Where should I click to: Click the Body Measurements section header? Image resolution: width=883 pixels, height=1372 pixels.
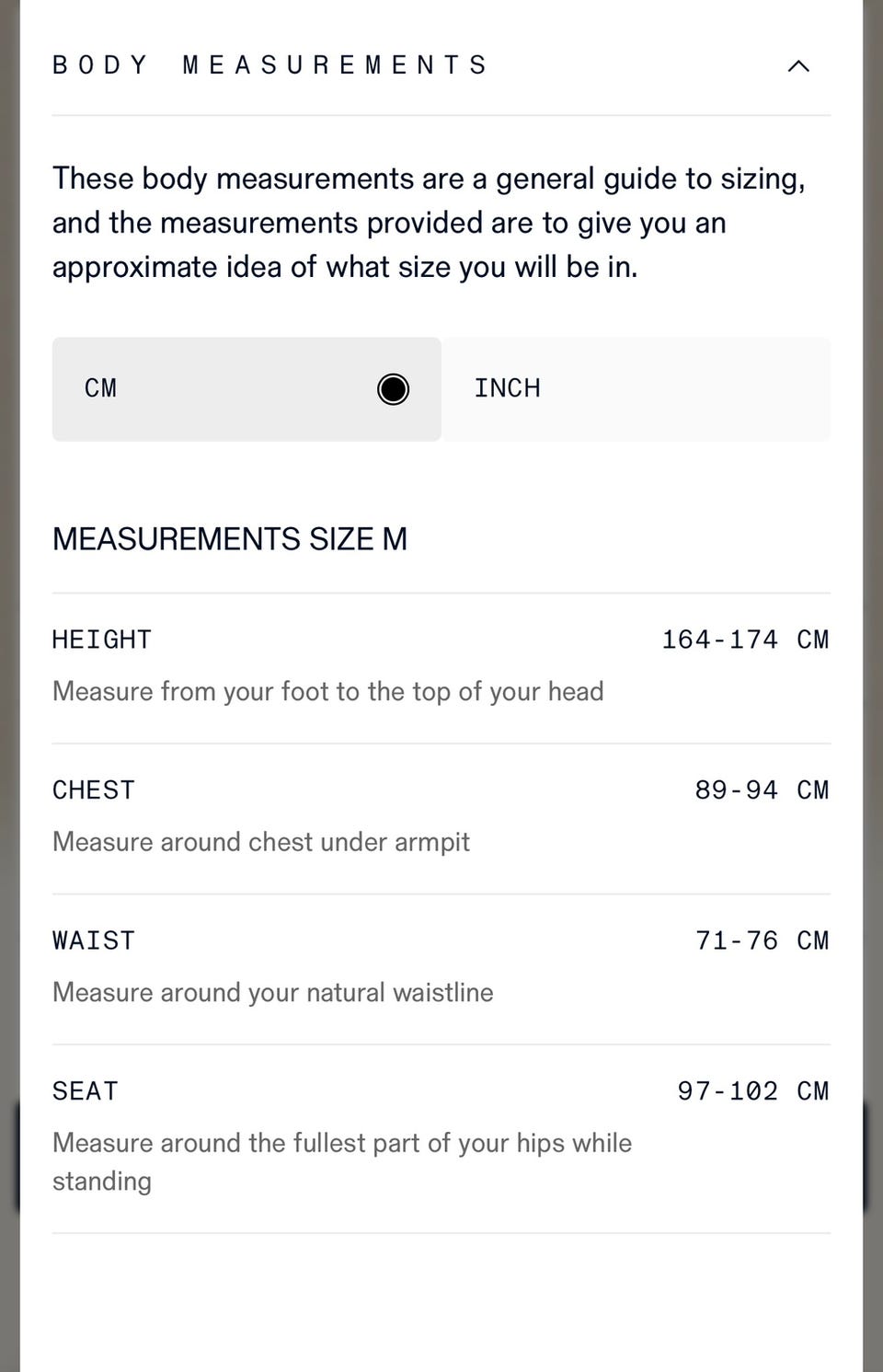coord(269,65)
